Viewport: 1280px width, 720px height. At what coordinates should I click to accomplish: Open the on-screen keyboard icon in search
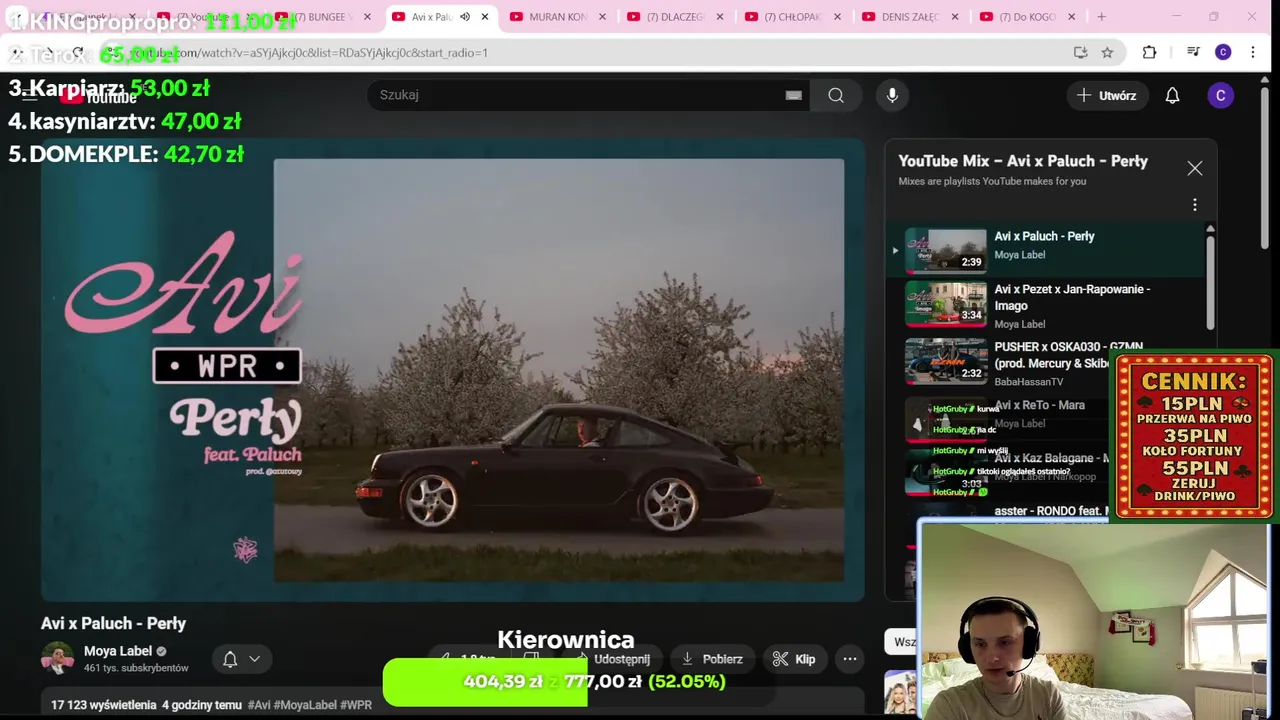click(793, 95)
